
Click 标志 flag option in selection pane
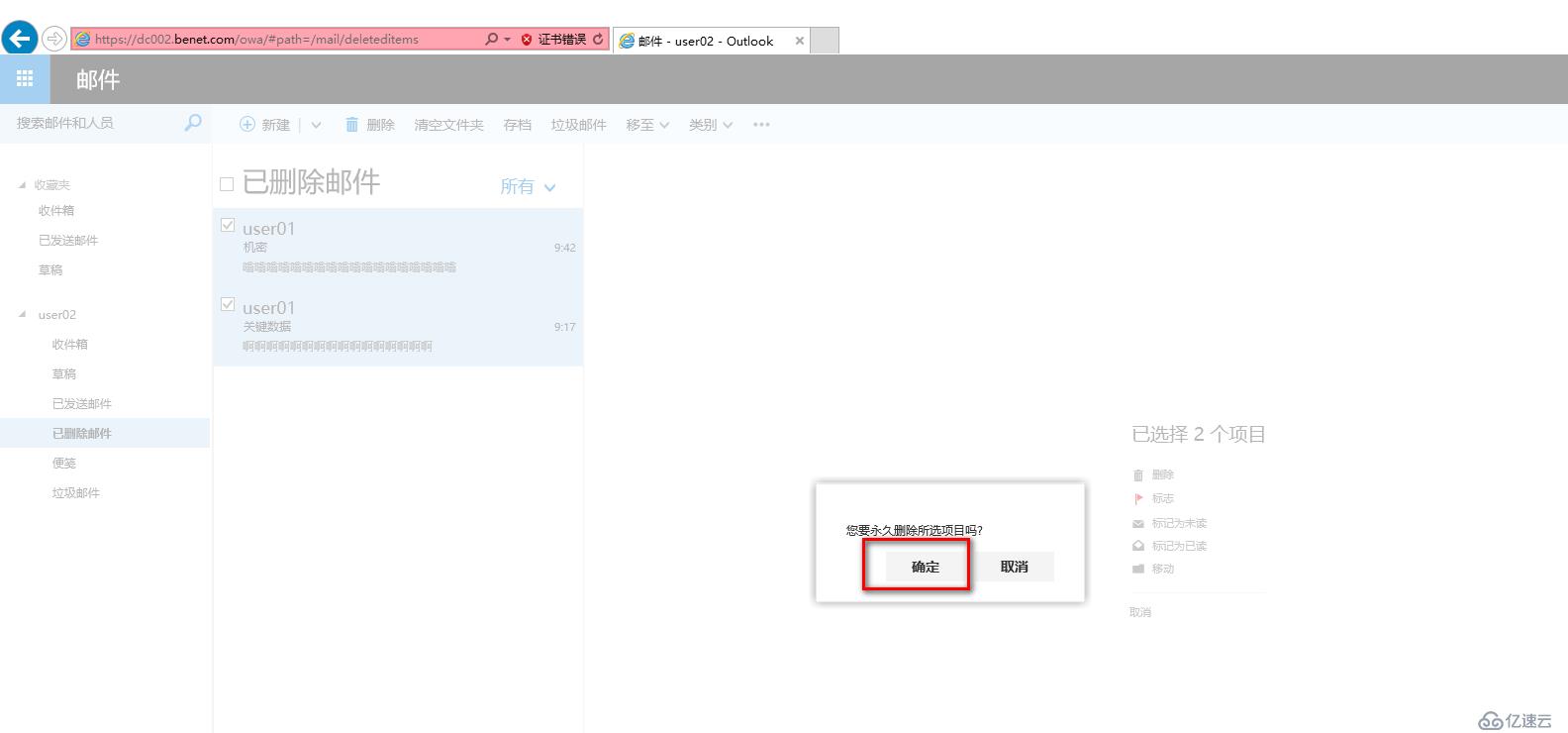[x=1153, y=499]
